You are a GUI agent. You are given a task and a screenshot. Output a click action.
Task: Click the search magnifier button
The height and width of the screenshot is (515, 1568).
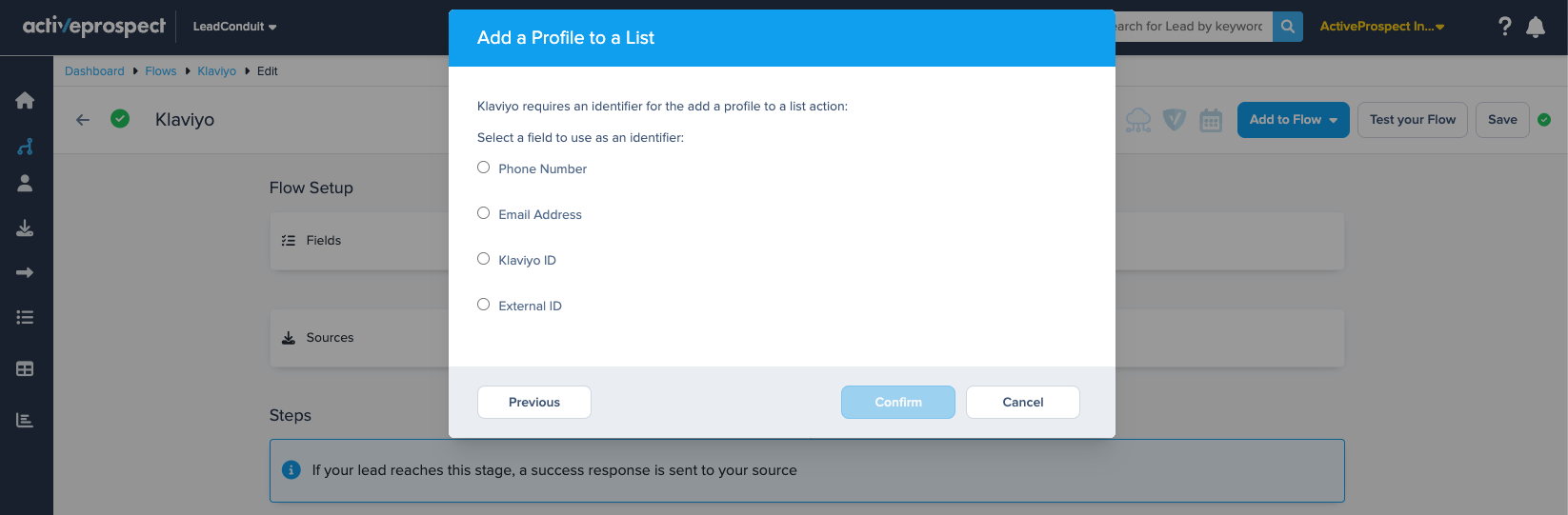[1288, 27]
